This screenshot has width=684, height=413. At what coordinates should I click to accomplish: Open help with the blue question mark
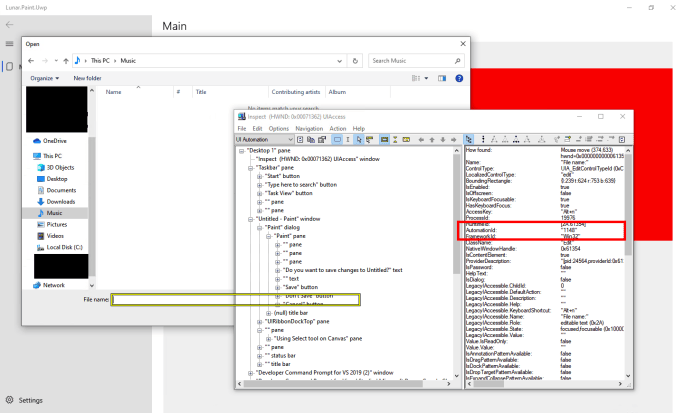[x=459, y=79]
